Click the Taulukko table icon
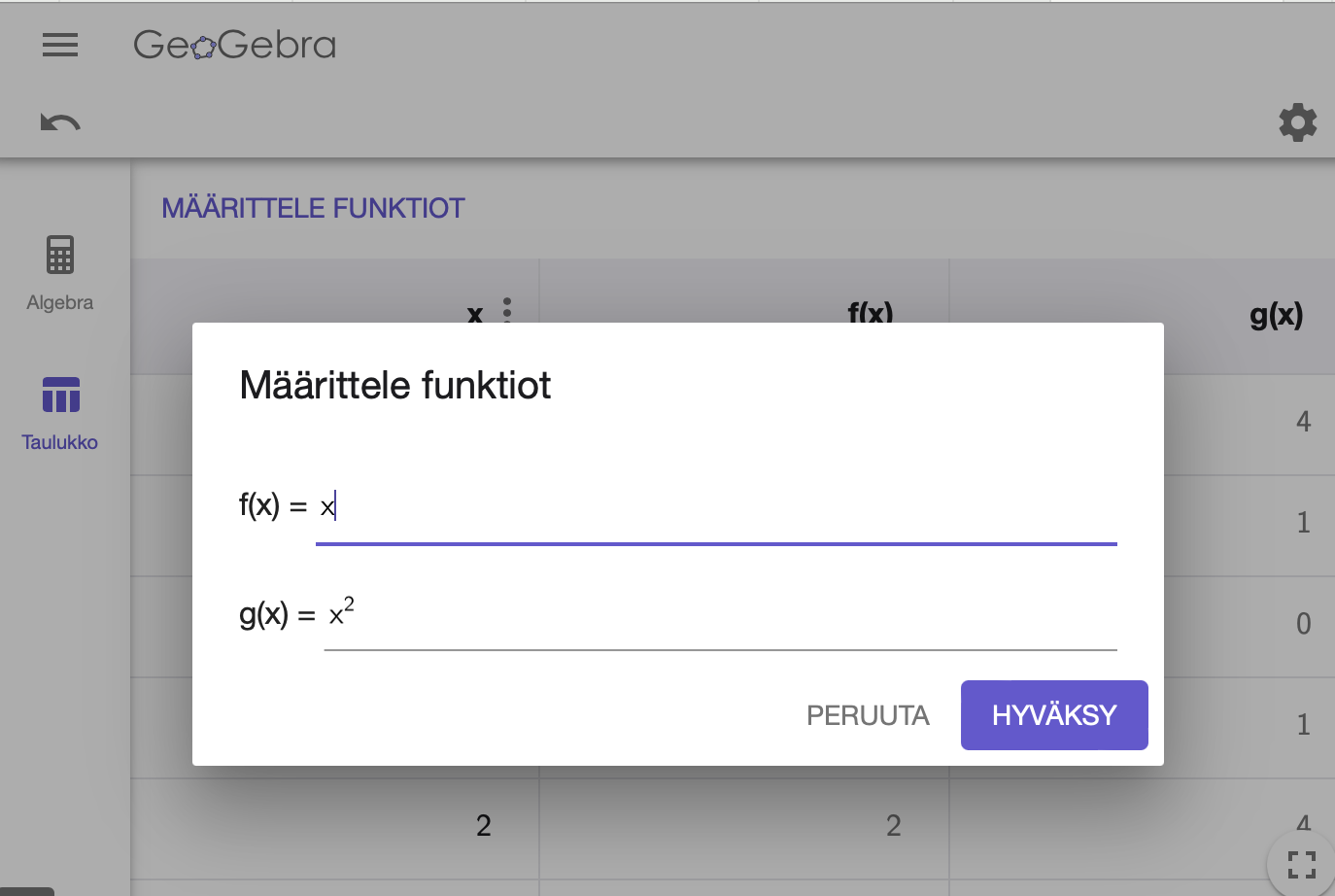 [60, 396]
